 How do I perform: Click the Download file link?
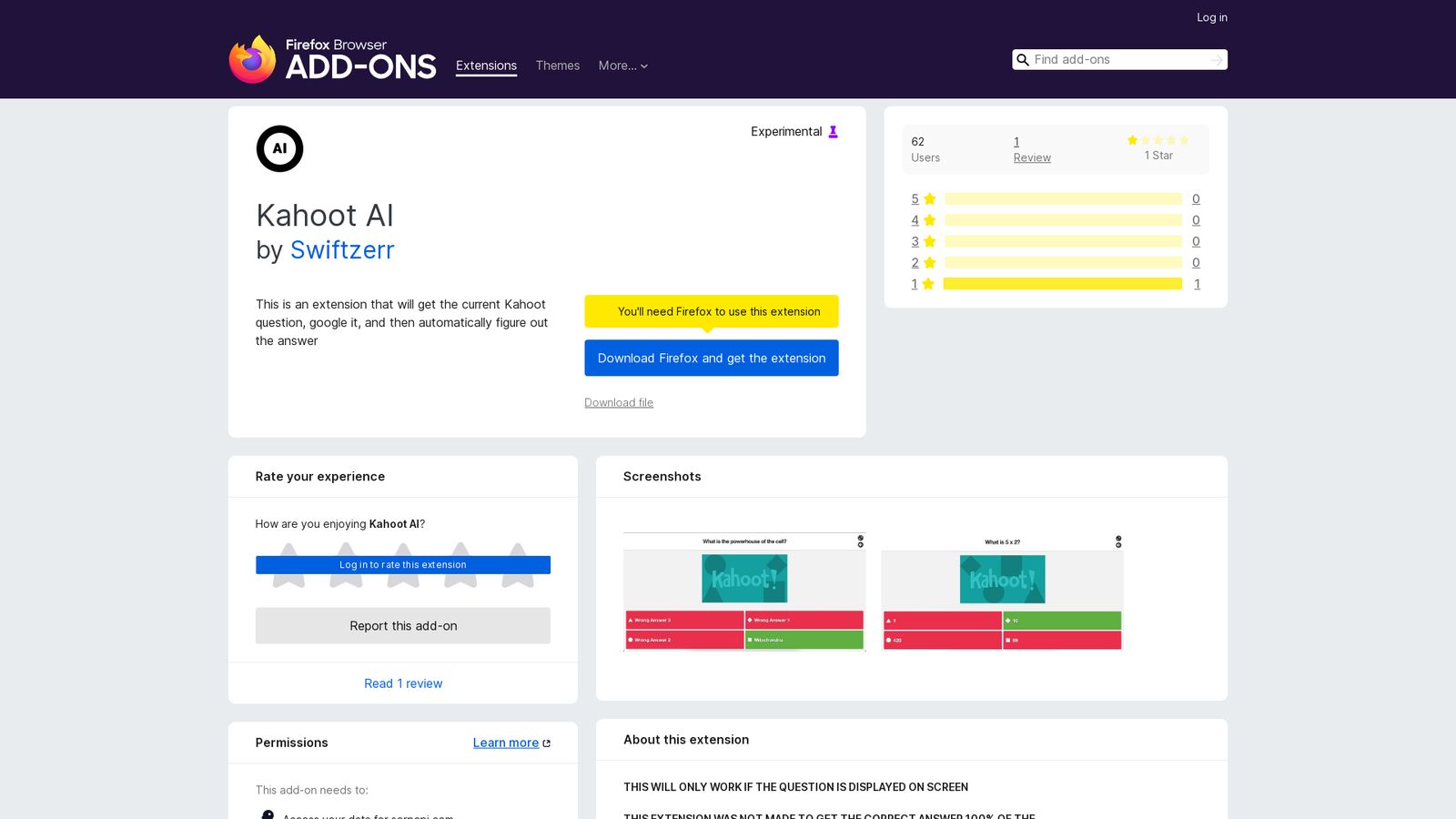pyautogui.click(x=619, y=402)
